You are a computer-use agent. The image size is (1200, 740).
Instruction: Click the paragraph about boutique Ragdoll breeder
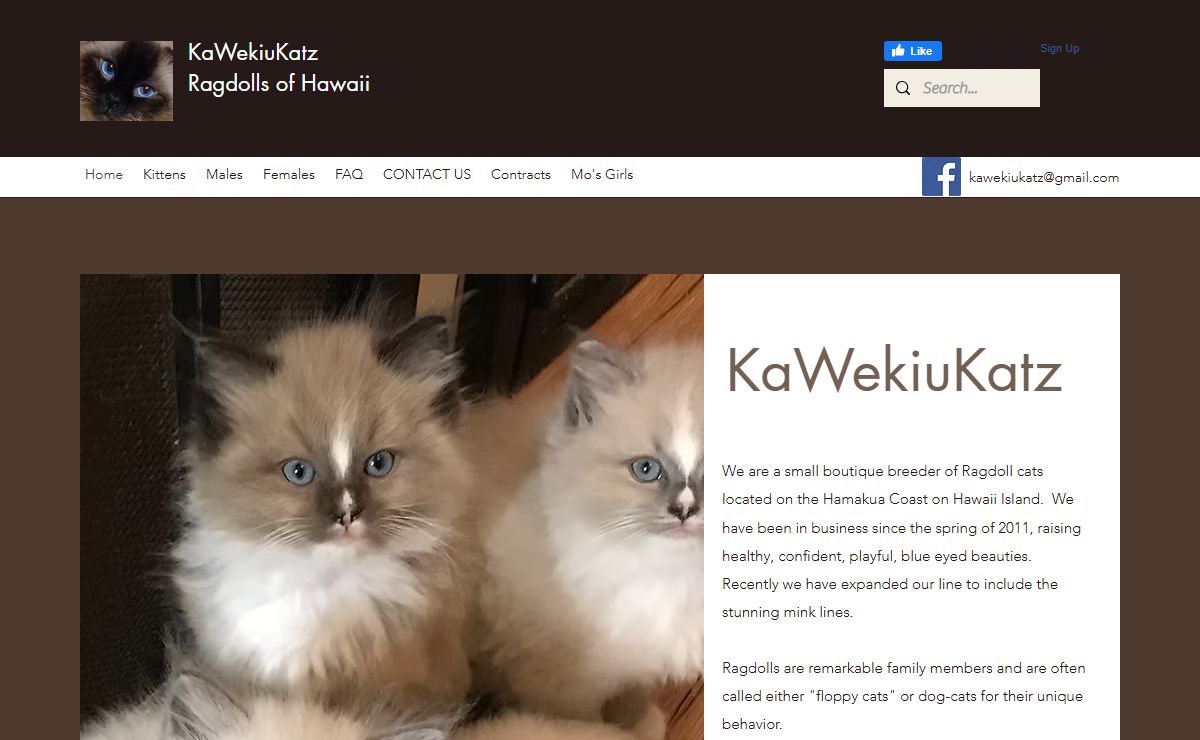pyautogui.click(x=903, y=541)
